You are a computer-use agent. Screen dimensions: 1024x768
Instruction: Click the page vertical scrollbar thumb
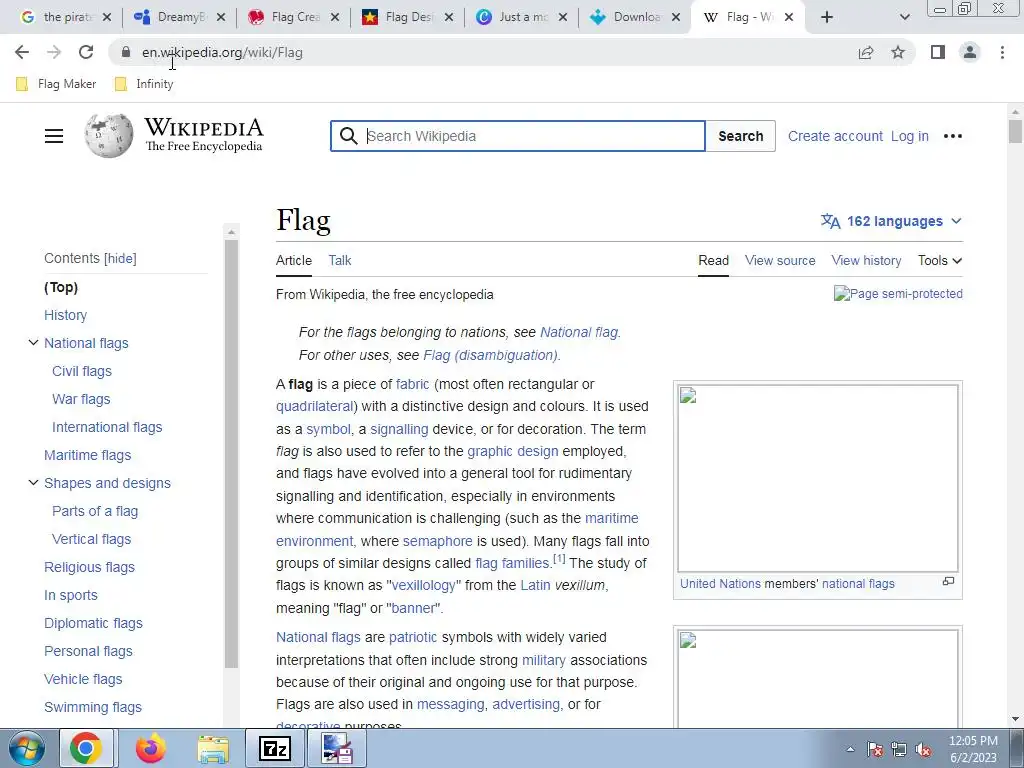1015,131
